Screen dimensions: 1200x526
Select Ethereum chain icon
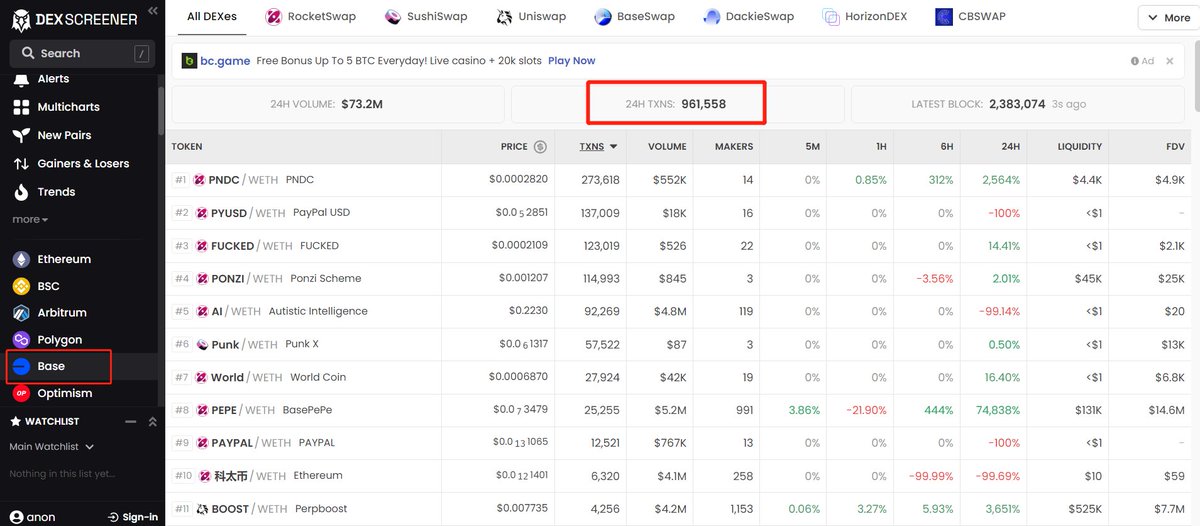point(21,259)
